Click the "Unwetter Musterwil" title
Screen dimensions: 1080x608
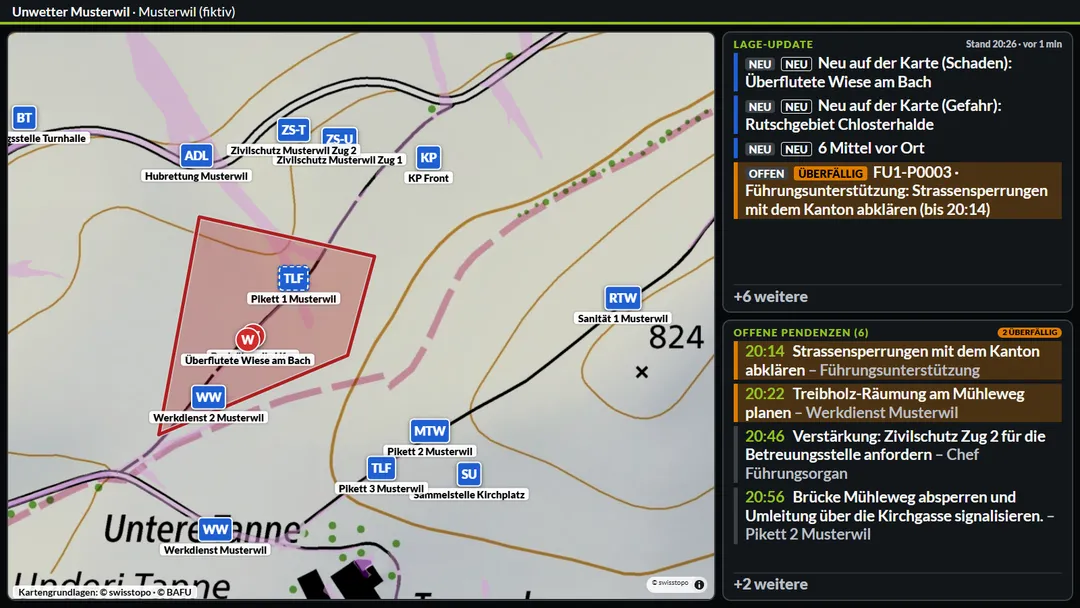pyautogui.click(x=71, y=12)
